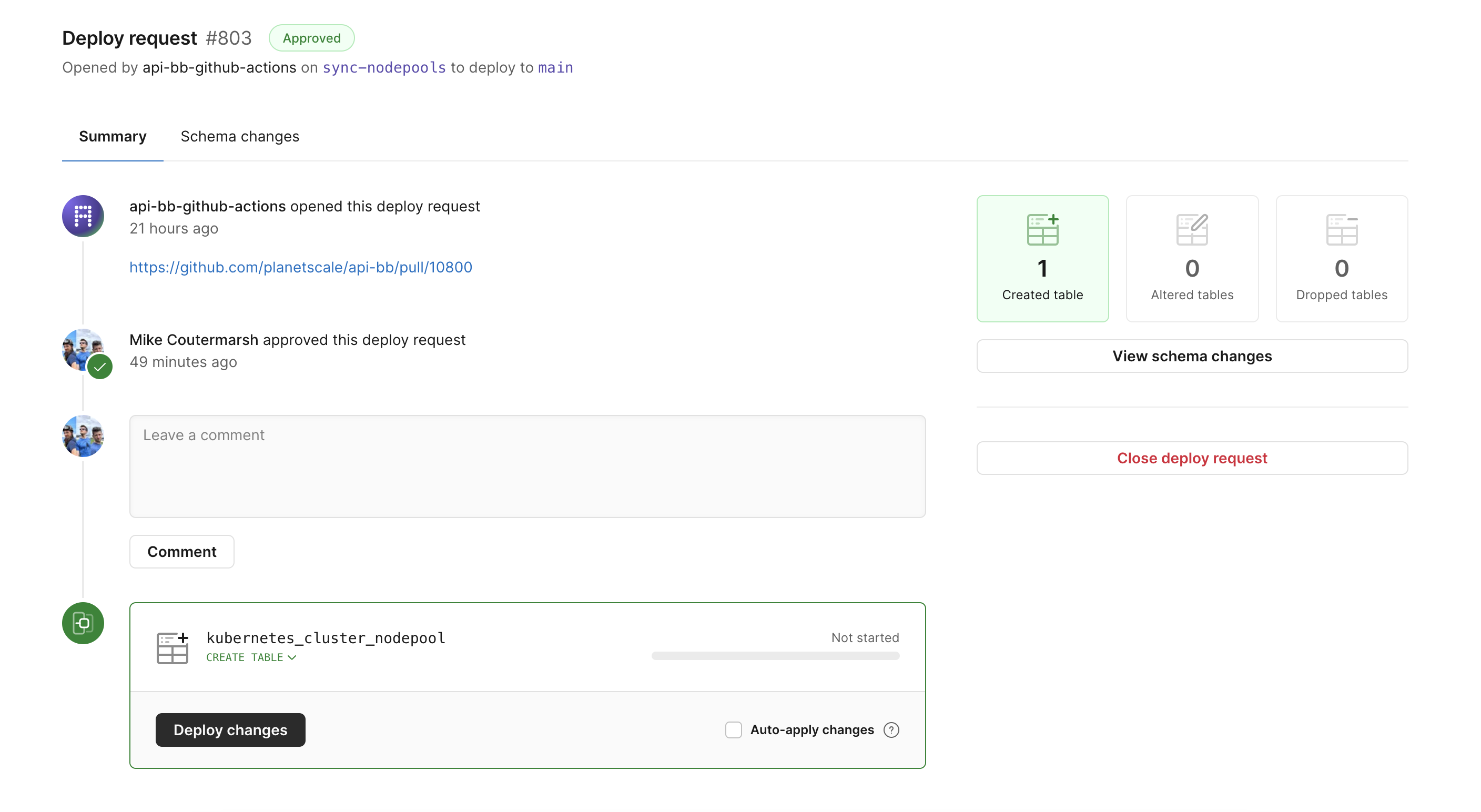Click the View schema changes button
This screenshot has height=812, width=1481.
(1192, 355)
